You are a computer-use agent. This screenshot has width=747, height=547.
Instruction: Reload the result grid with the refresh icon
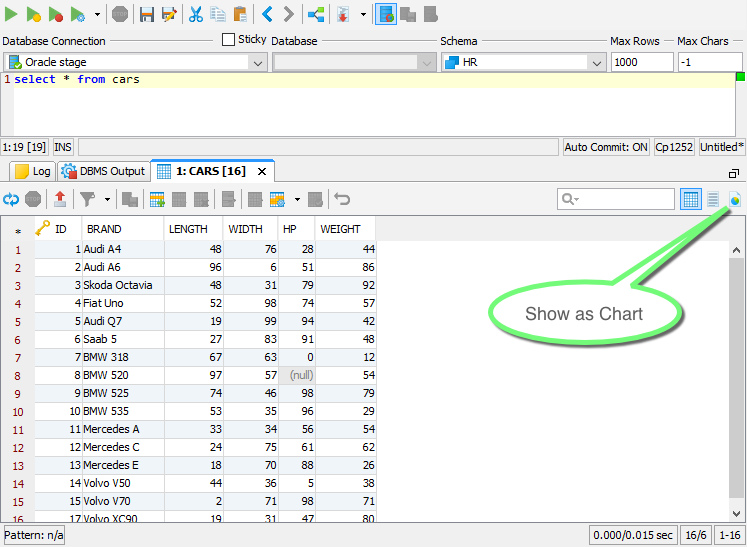coord(11,199)
